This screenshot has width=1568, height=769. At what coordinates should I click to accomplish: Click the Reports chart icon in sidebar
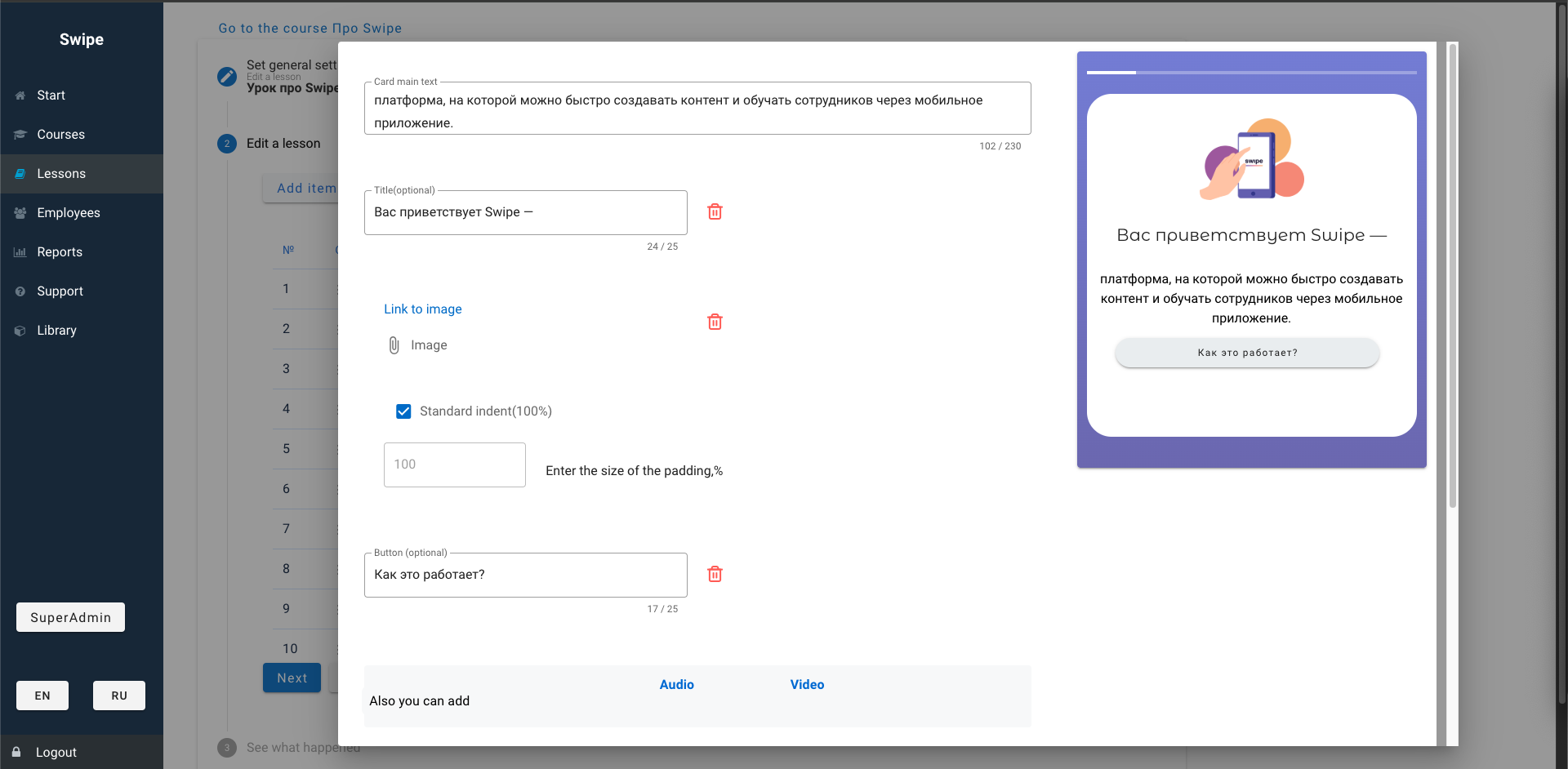tap(20, 252)
